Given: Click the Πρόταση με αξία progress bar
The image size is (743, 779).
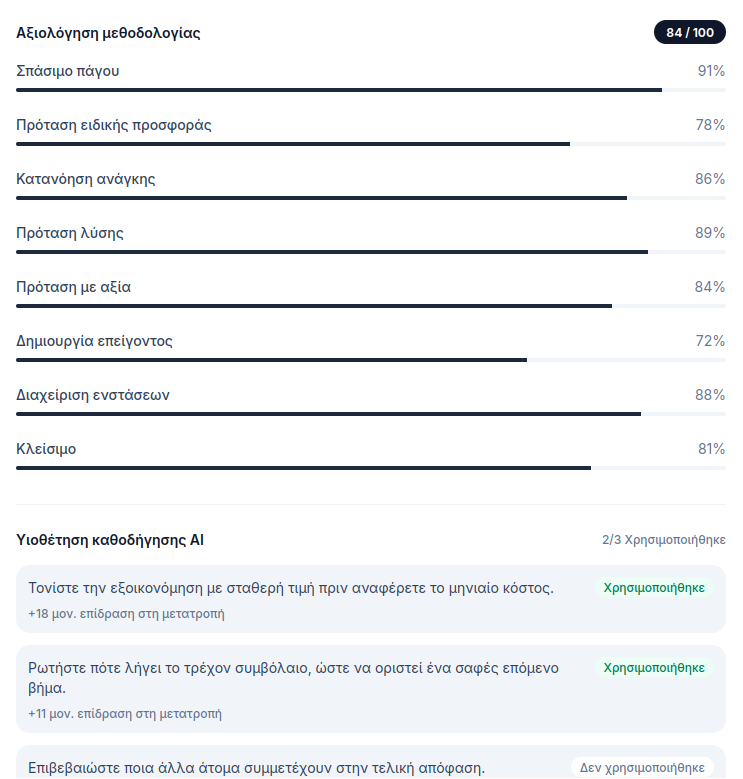Looking at the screenshot, I should (371, 306).
